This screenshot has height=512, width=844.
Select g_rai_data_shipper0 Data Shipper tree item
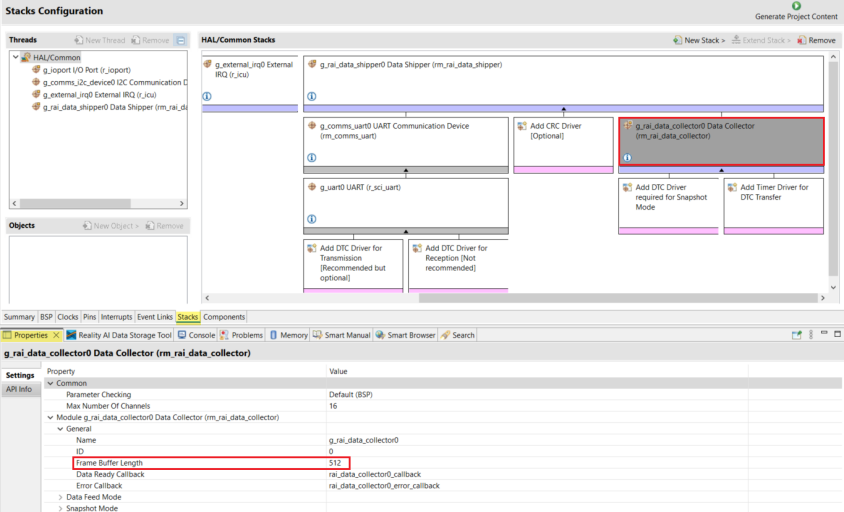109,107
